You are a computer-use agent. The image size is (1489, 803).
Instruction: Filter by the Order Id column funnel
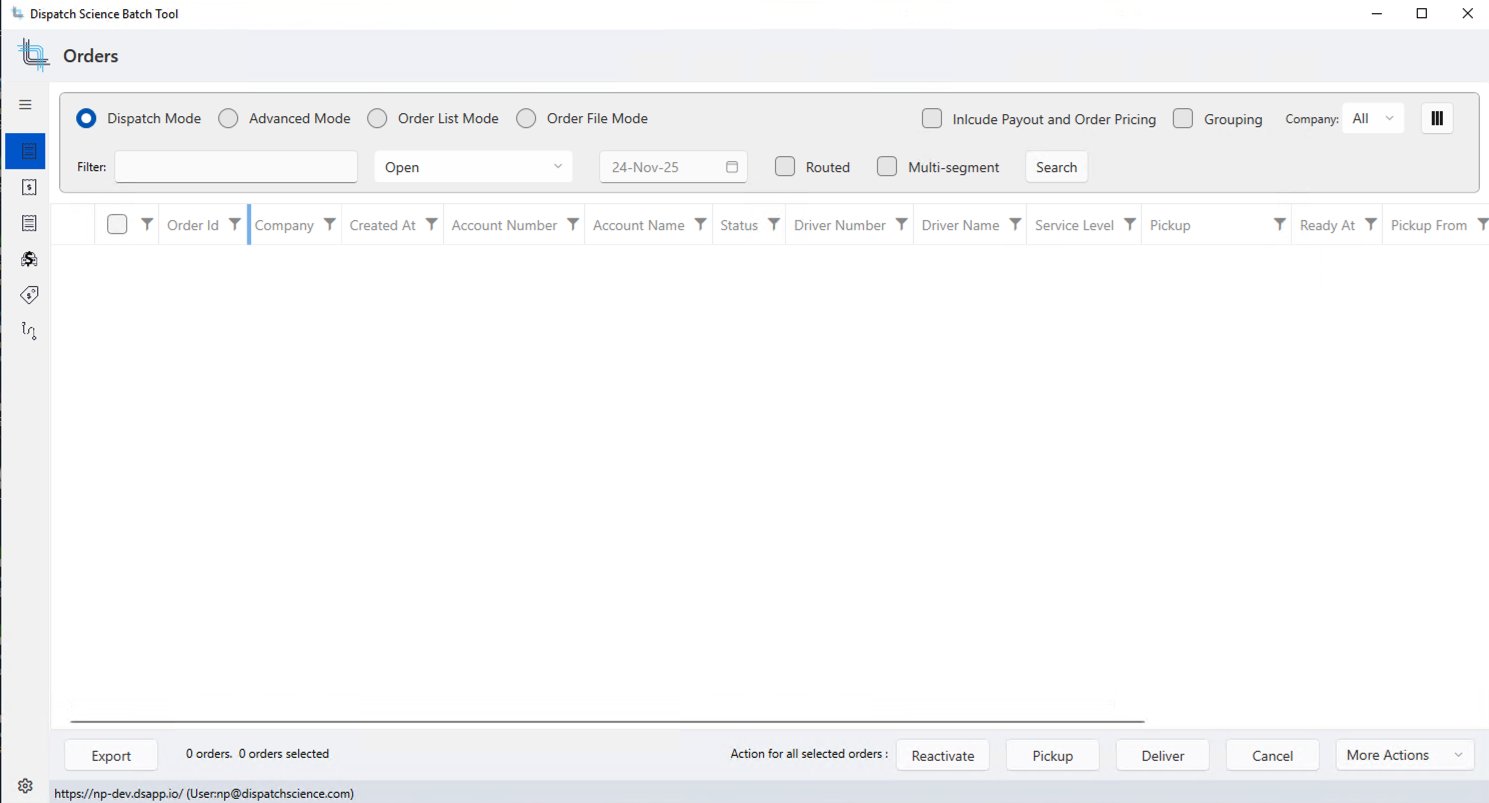pyautogui.click(x=235, y=225)
